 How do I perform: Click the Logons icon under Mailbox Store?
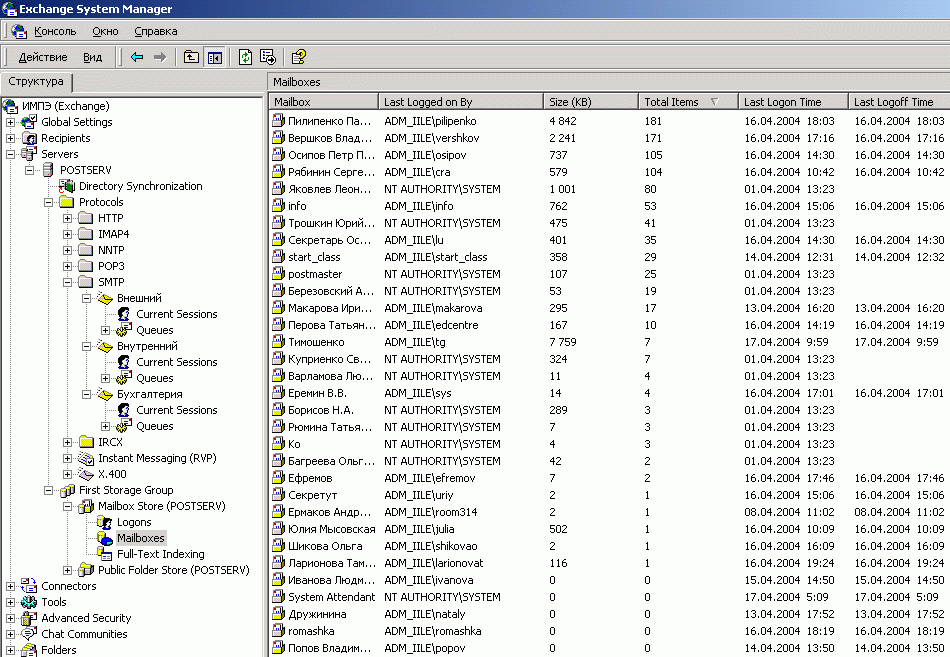coord(105,522)
